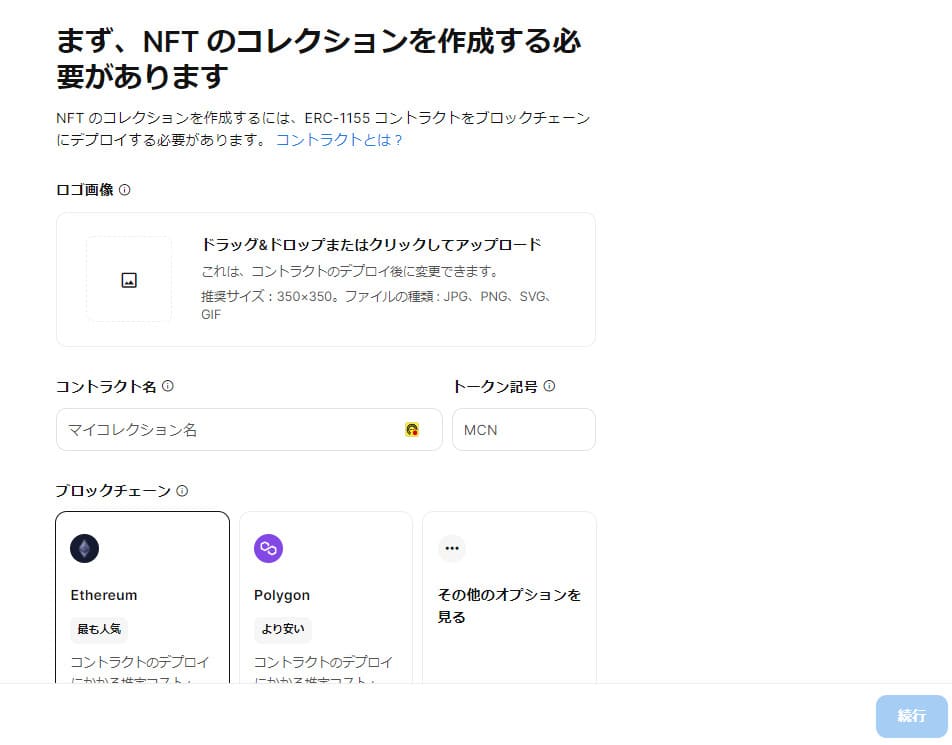Click the Polygon logo icon
952x745 pixels.
[x=268, y=548]
